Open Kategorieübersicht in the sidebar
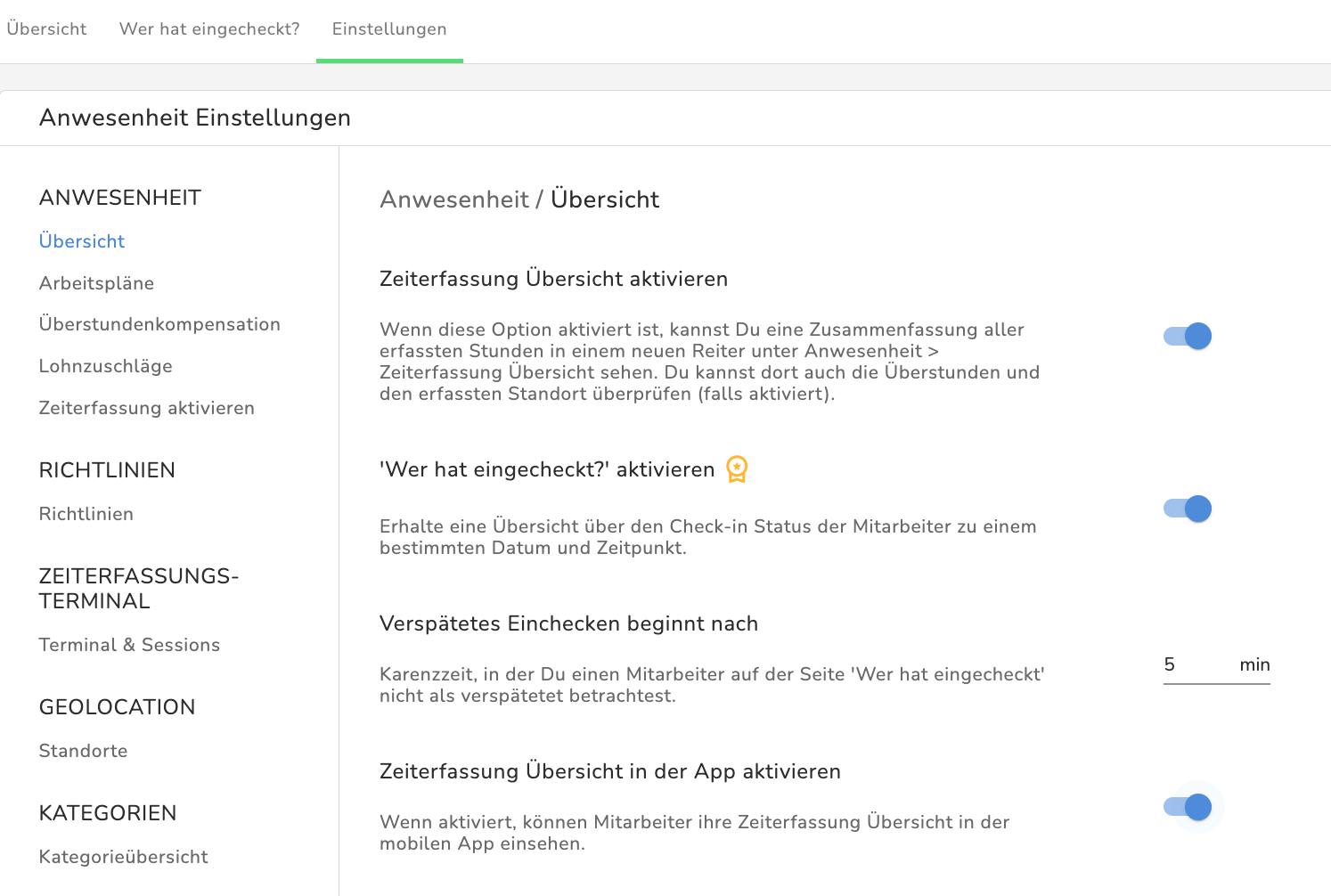This screenshot has height=896, width=1331. (x=123, y=857)
